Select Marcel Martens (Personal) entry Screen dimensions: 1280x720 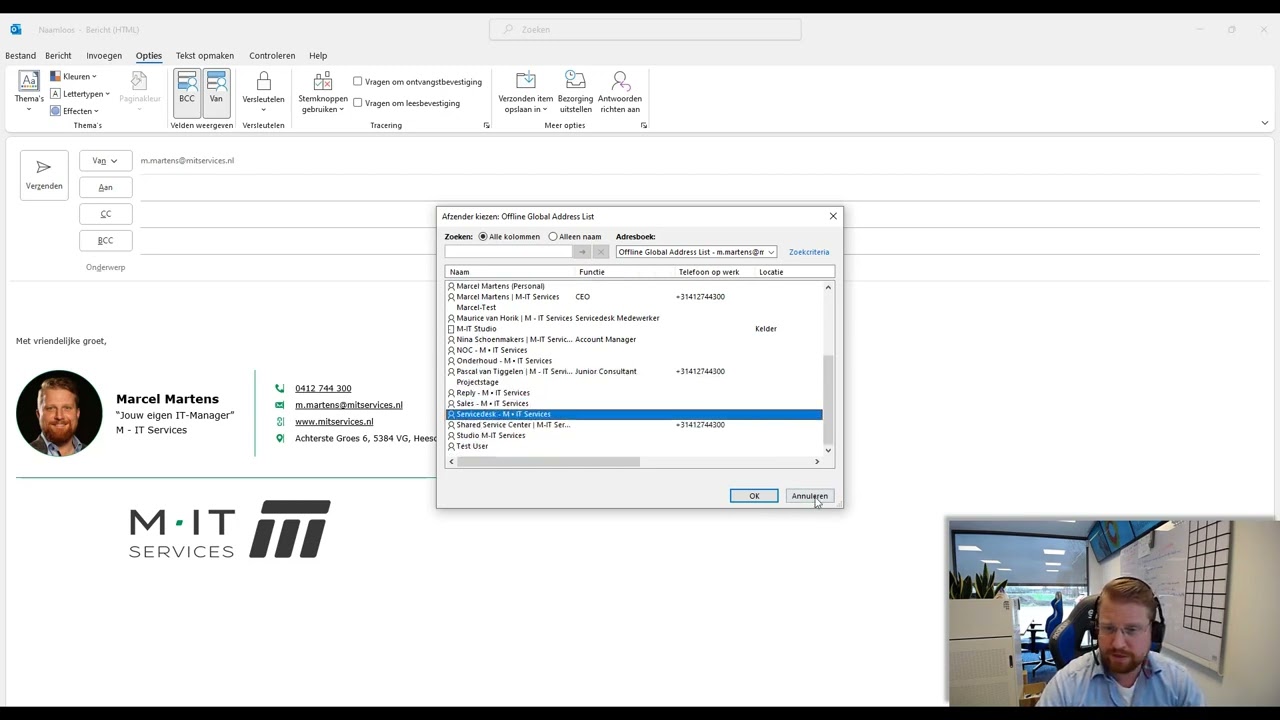(634, 286)
